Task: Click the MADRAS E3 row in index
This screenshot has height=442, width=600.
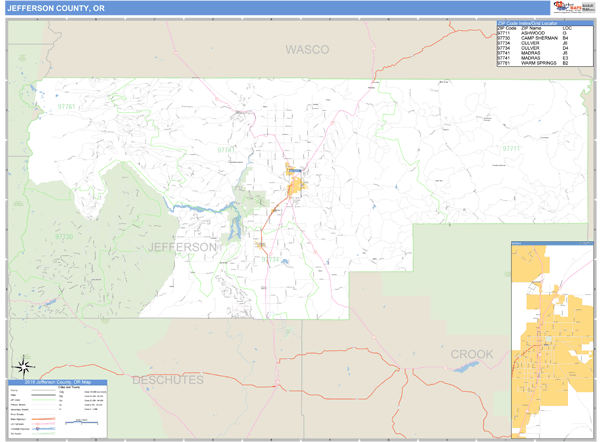Action: 545,58
